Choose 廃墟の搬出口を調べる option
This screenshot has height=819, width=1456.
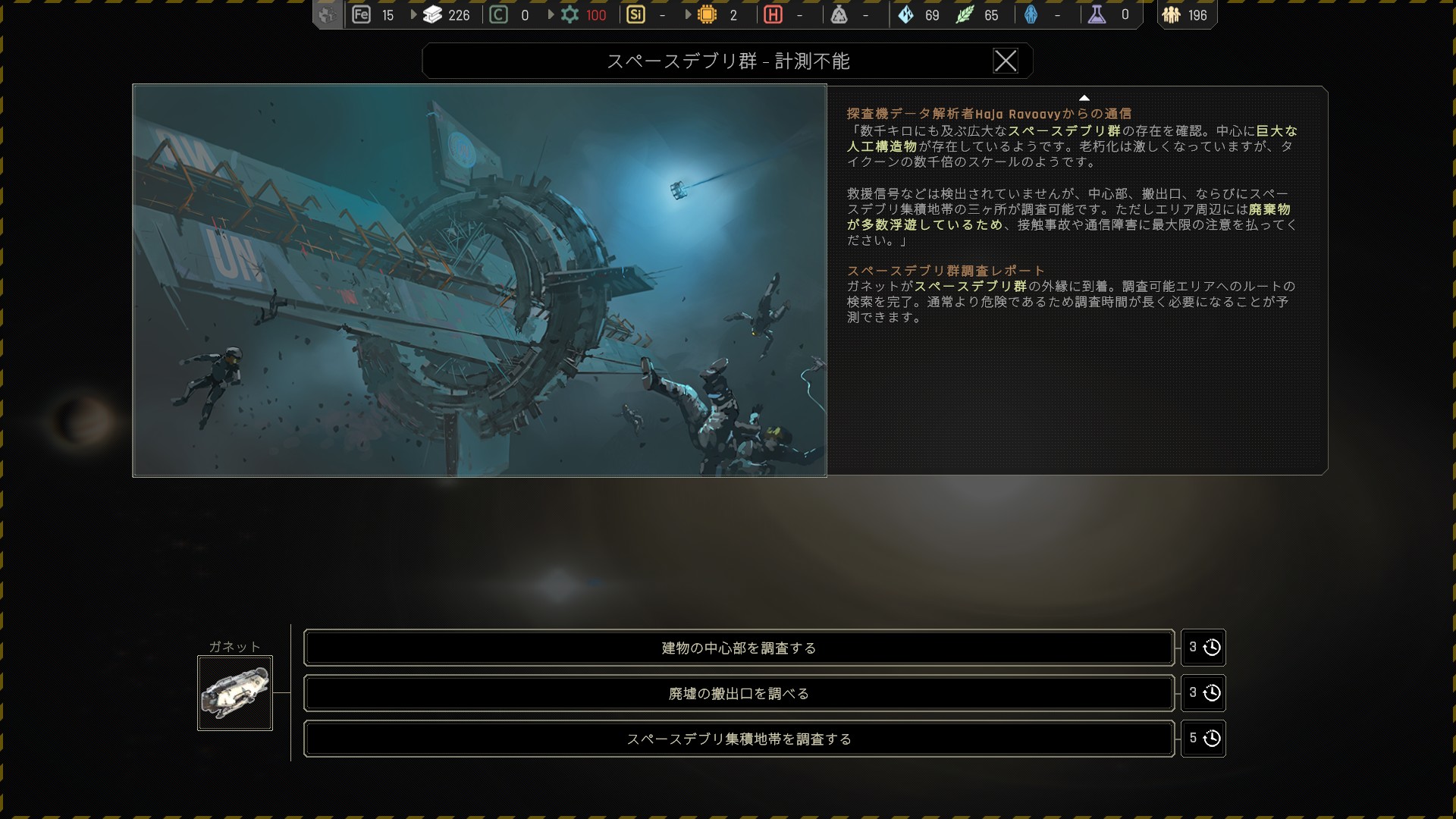739,693
